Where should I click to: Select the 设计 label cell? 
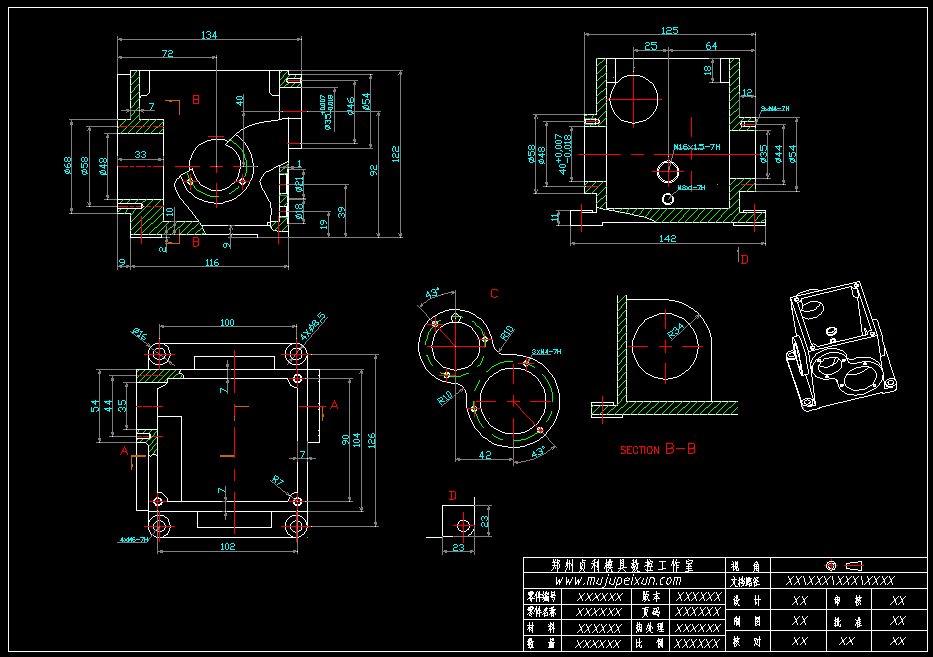point(746,601)
